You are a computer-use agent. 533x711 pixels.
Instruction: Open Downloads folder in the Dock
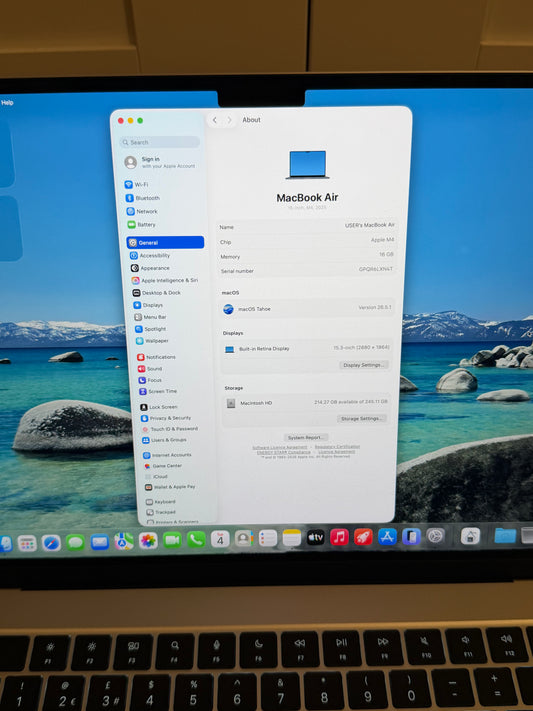505,536
